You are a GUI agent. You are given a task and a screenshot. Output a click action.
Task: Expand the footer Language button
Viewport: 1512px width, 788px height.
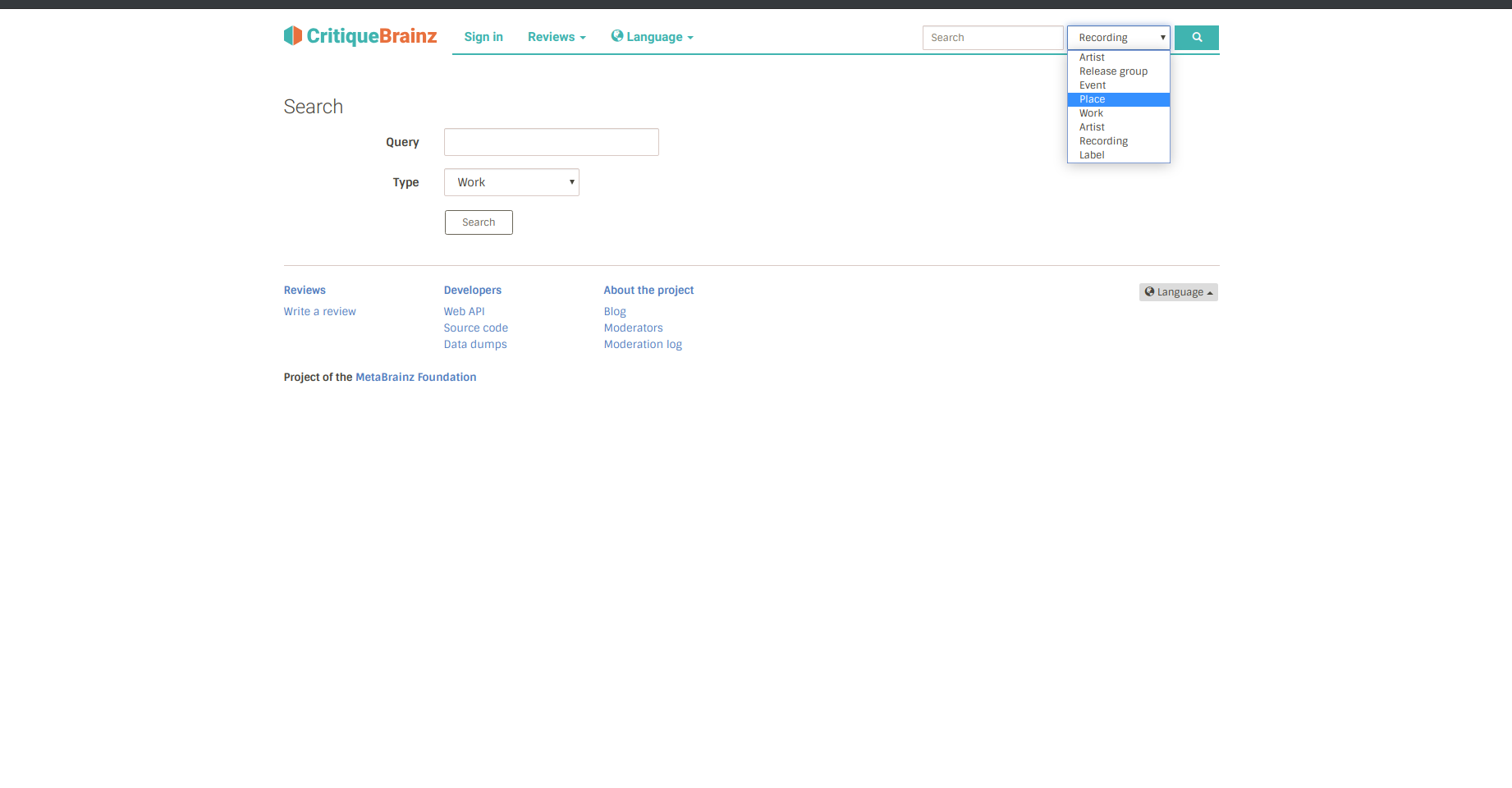tap(1178, 292)
